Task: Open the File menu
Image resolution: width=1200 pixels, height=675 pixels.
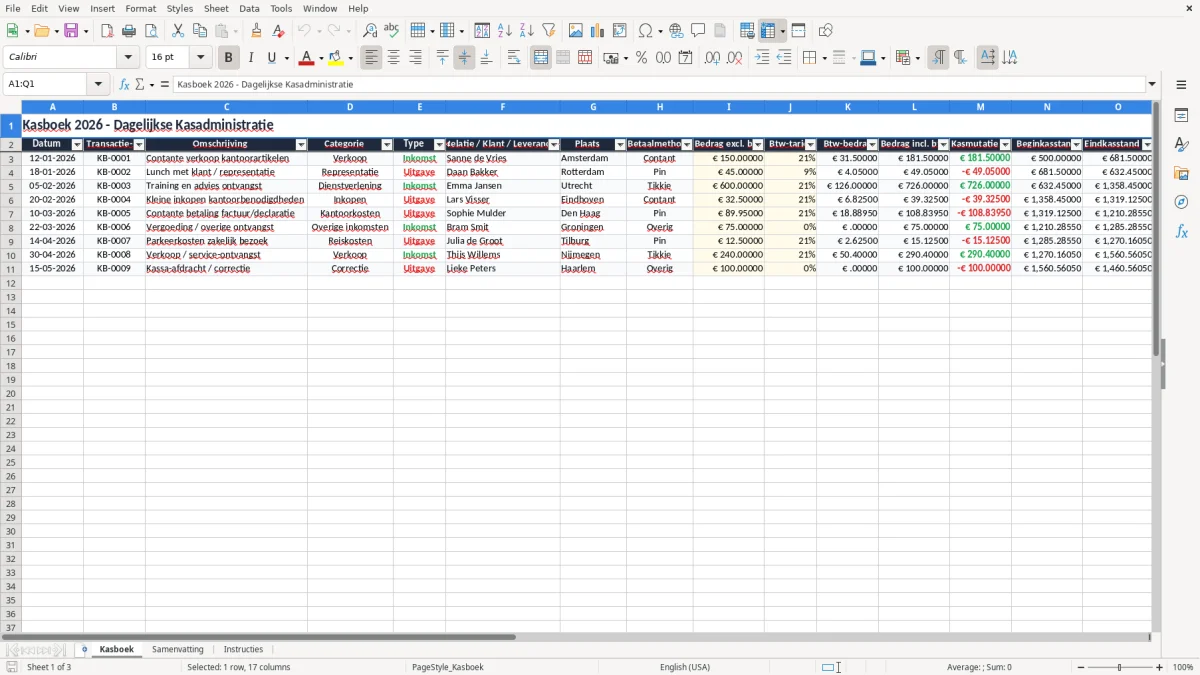Action: (x=13, y=8)
